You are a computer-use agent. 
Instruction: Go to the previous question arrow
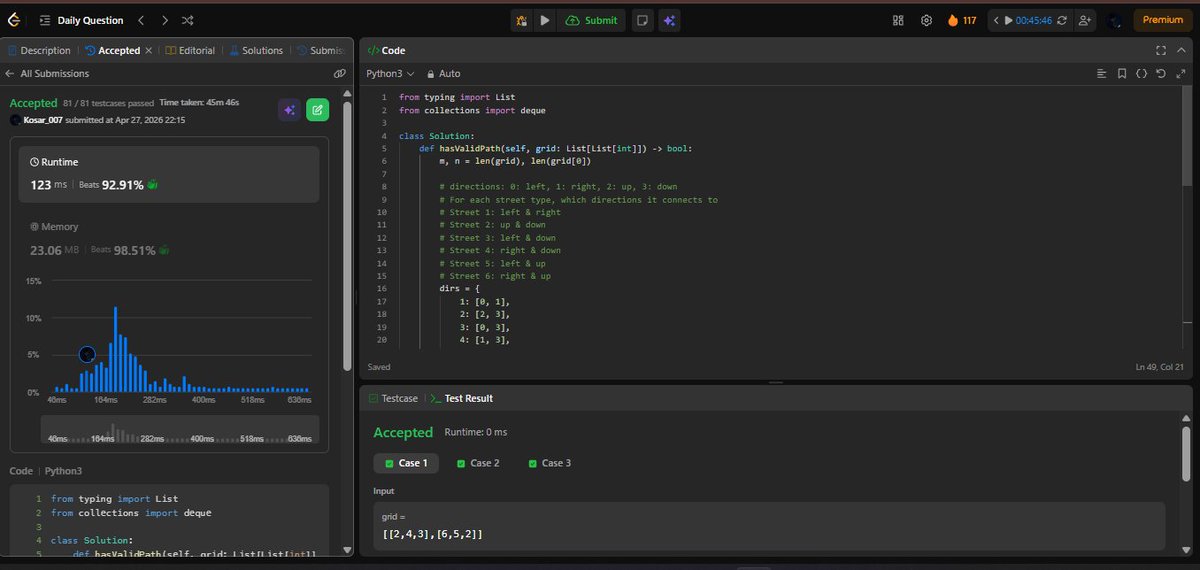tap(141, 20)
